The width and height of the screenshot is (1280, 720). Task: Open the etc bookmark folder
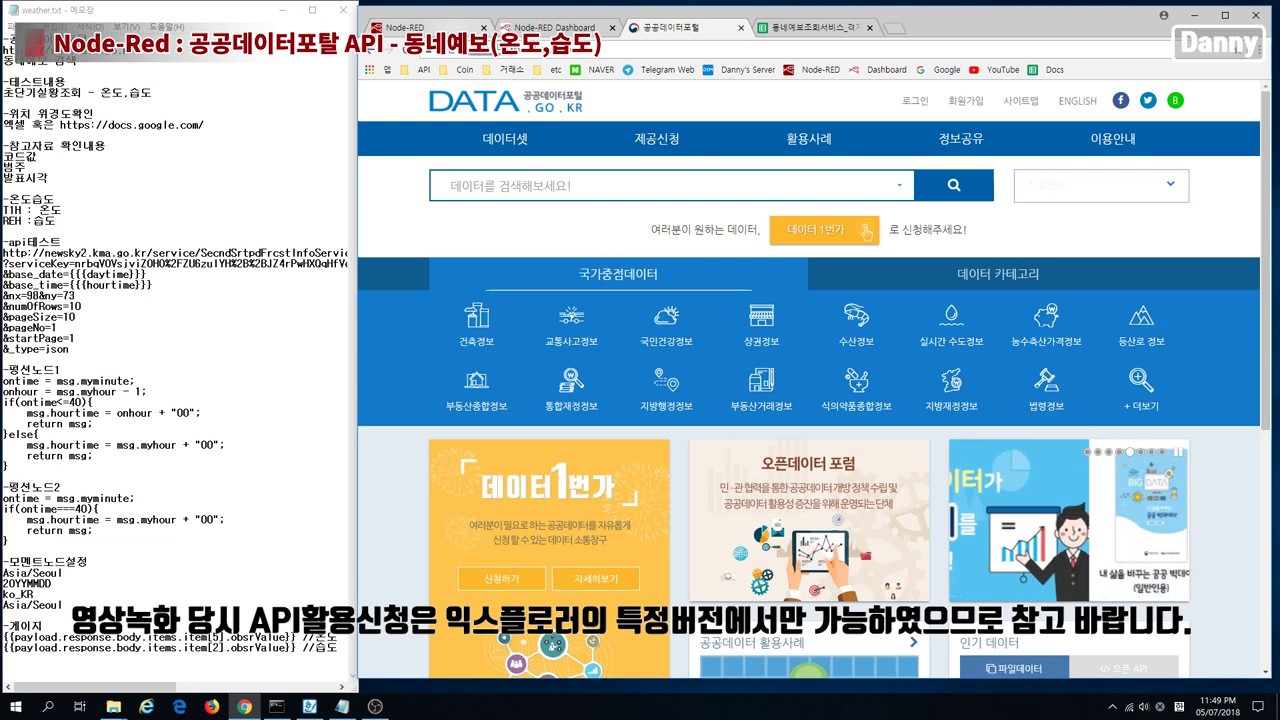pos(548,70)
